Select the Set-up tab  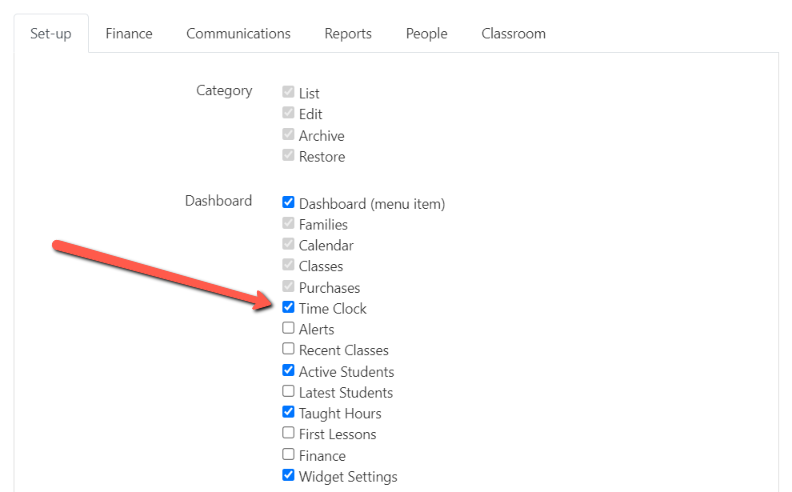51,34
